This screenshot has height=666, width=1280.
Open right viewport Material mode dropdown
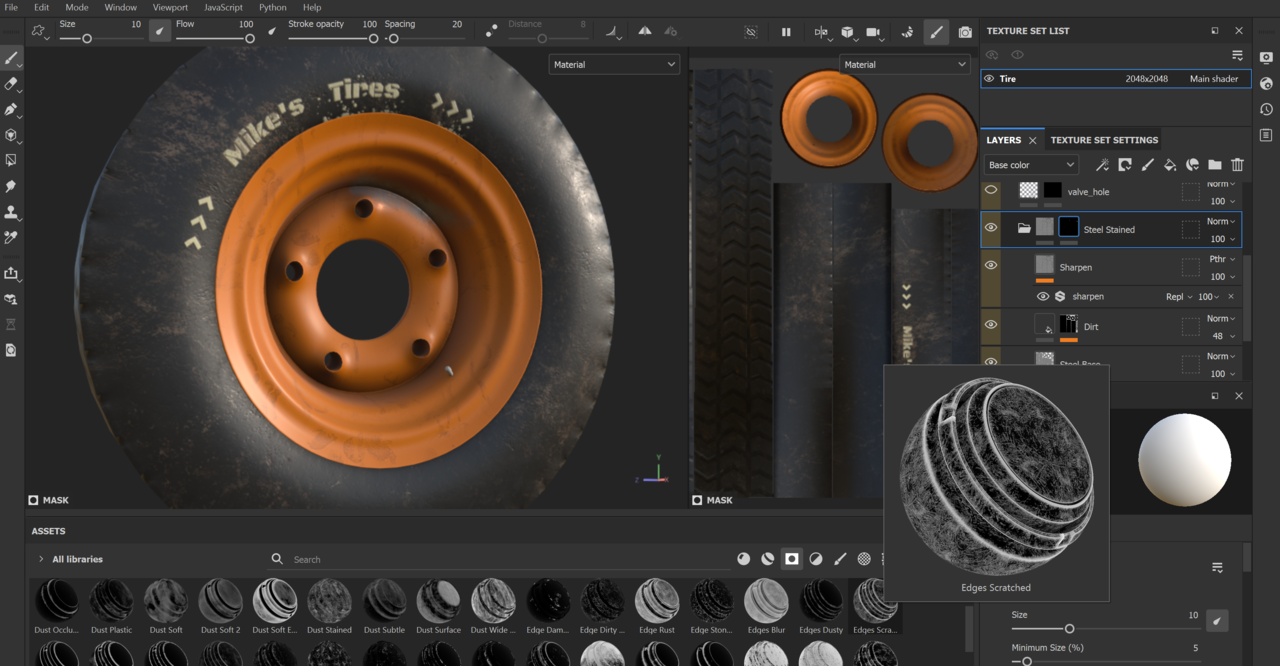(x=904, y=64)
